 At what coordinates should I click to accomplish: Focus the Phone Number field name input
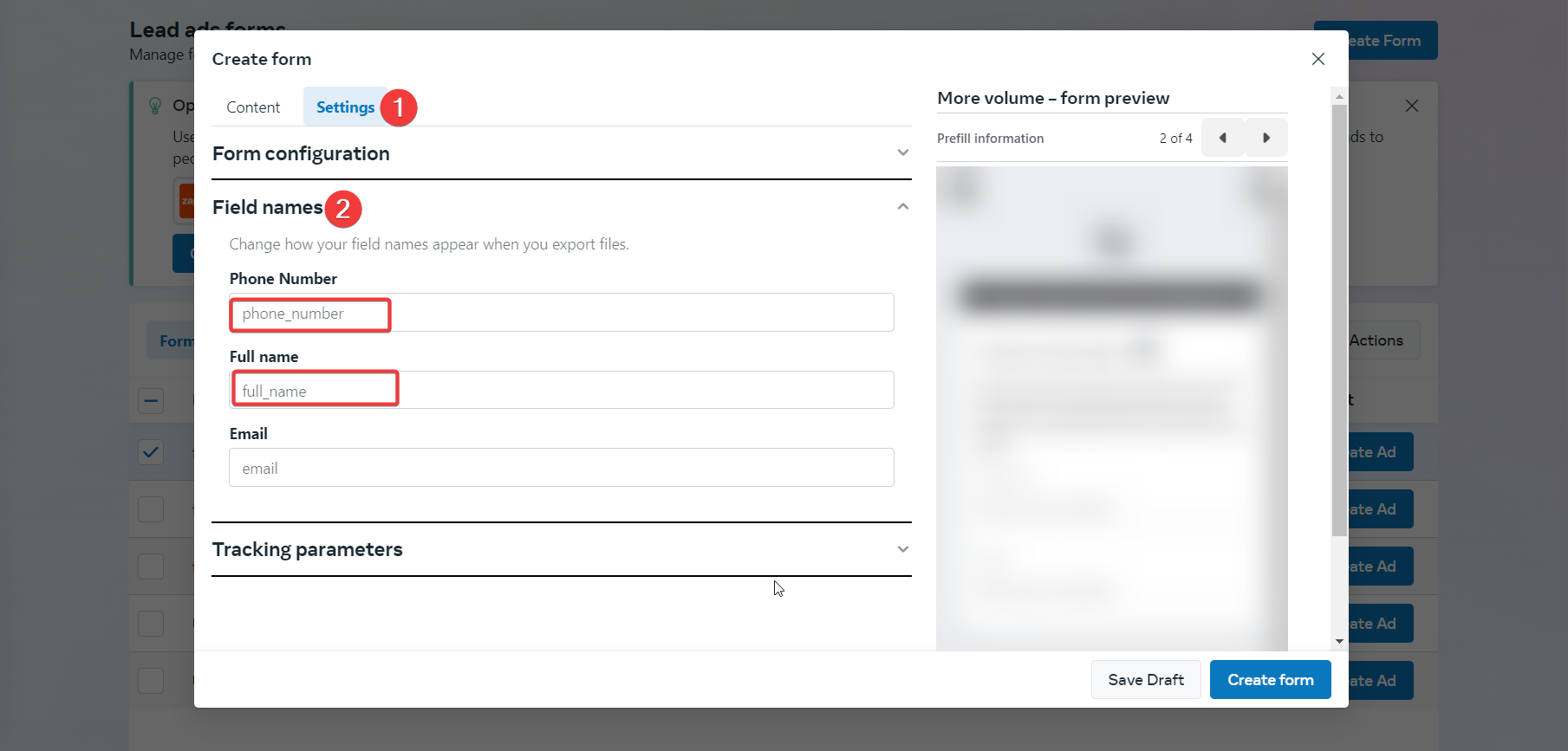pyautogui.click(x=561, y=313)
